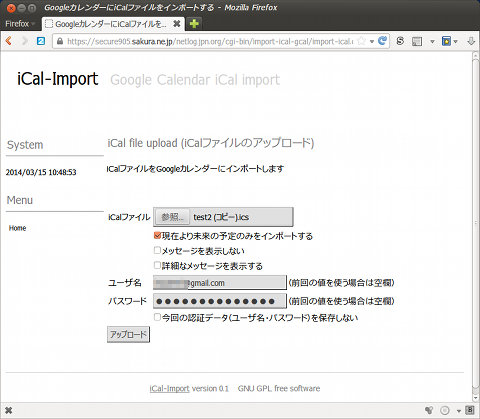
Task: Check 今回の認証データを保存しない checkbox
Action: [157, 317]
